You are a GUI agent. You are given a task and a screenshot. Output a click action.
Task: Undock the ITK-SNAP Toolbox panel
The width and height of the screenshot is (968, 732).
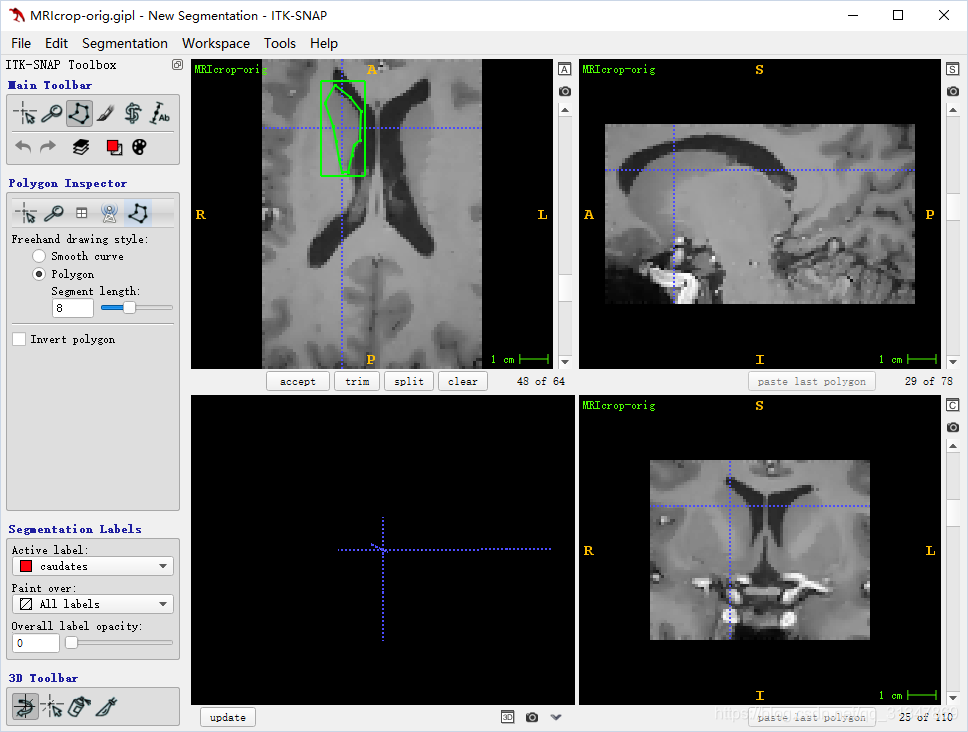[177, 65]
